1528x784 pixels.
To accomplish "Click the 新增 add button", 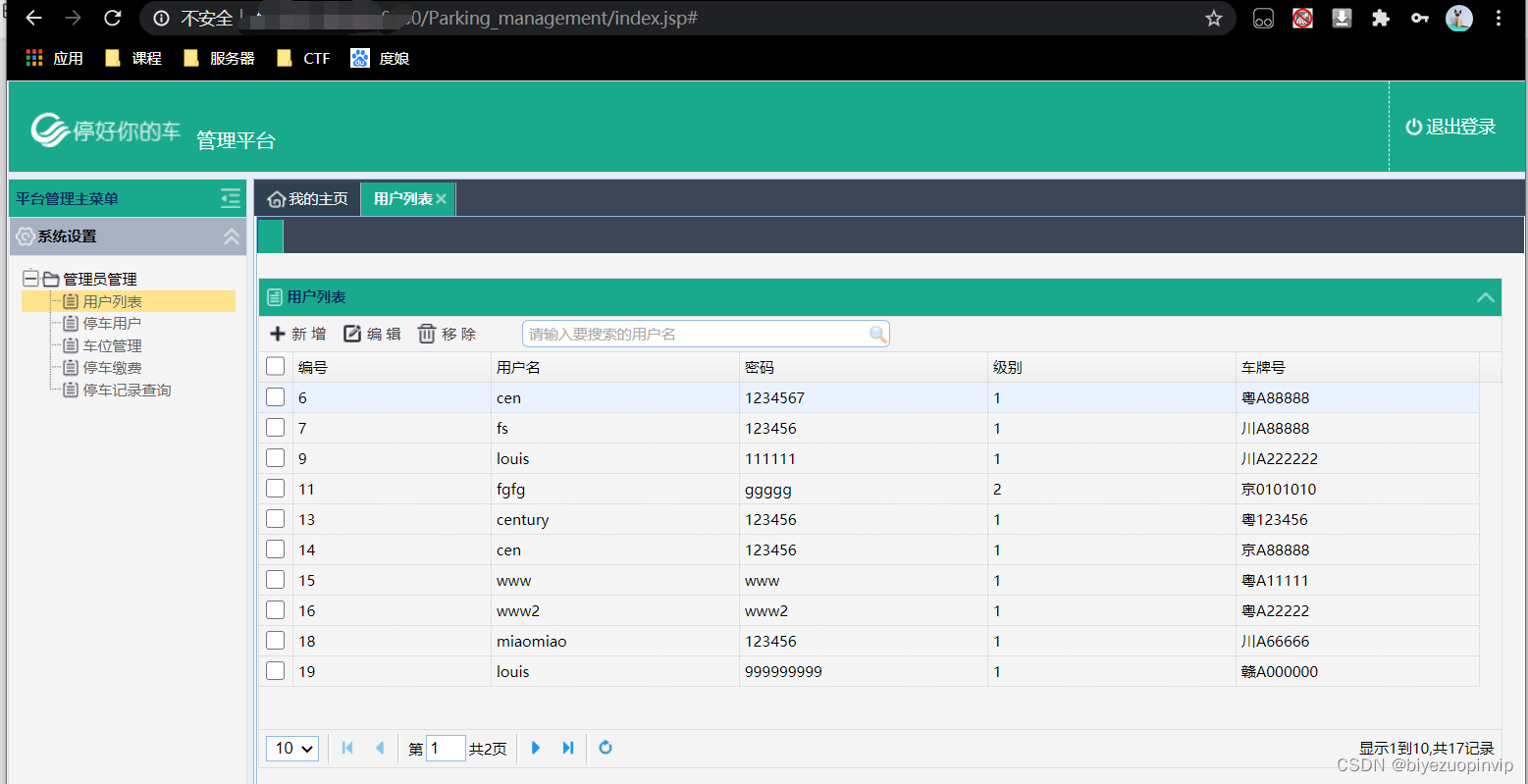I will pyautogui.click(x=298, y=334).
